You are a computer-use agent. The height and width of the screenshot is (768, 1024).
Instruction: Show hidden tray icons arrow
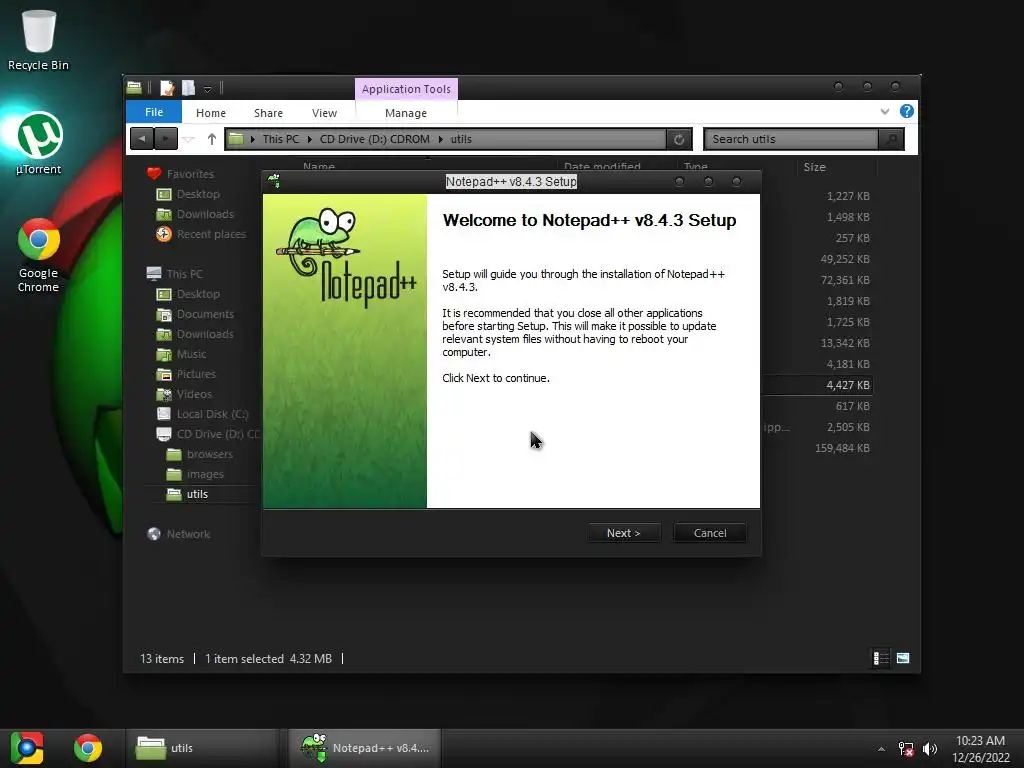[x=881, y=749]
